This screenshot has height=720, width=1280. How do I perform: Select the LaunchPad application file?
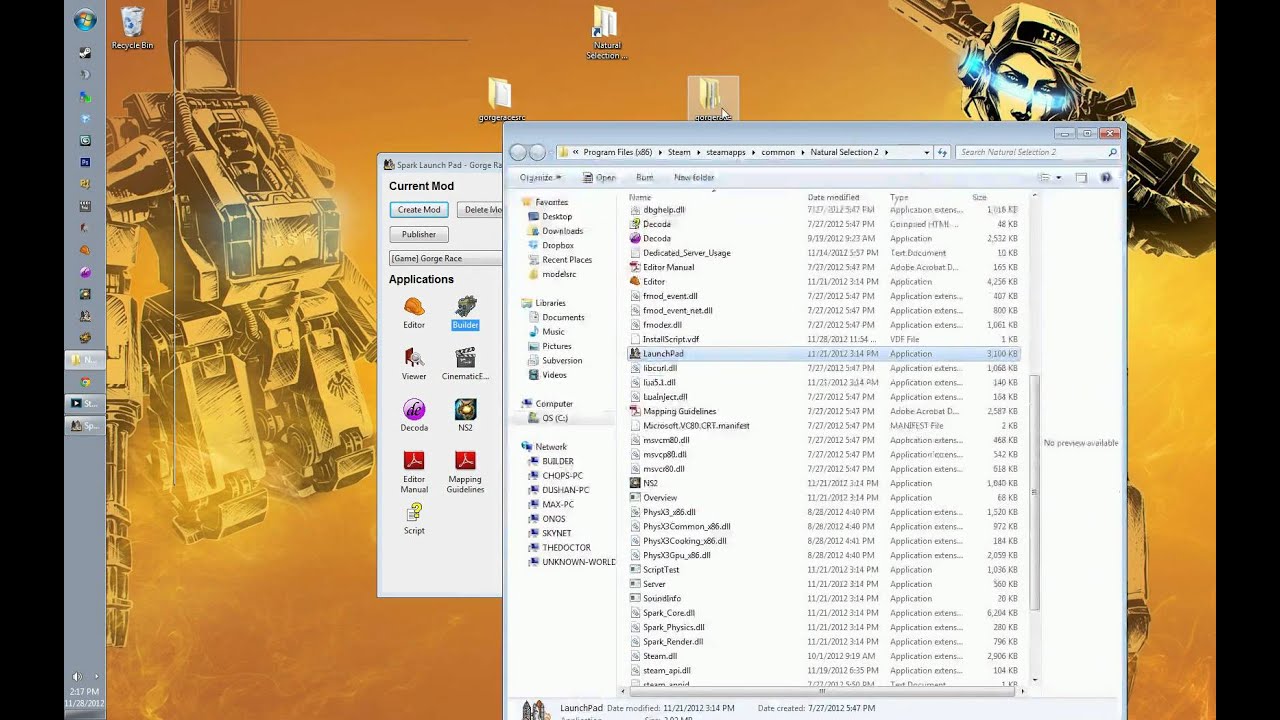tap(823, 353)
